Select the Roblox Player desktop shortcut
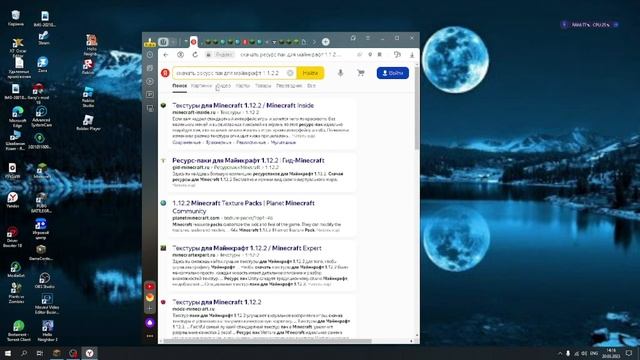Screen dimensions: 640x360 [x=88, y=123]
